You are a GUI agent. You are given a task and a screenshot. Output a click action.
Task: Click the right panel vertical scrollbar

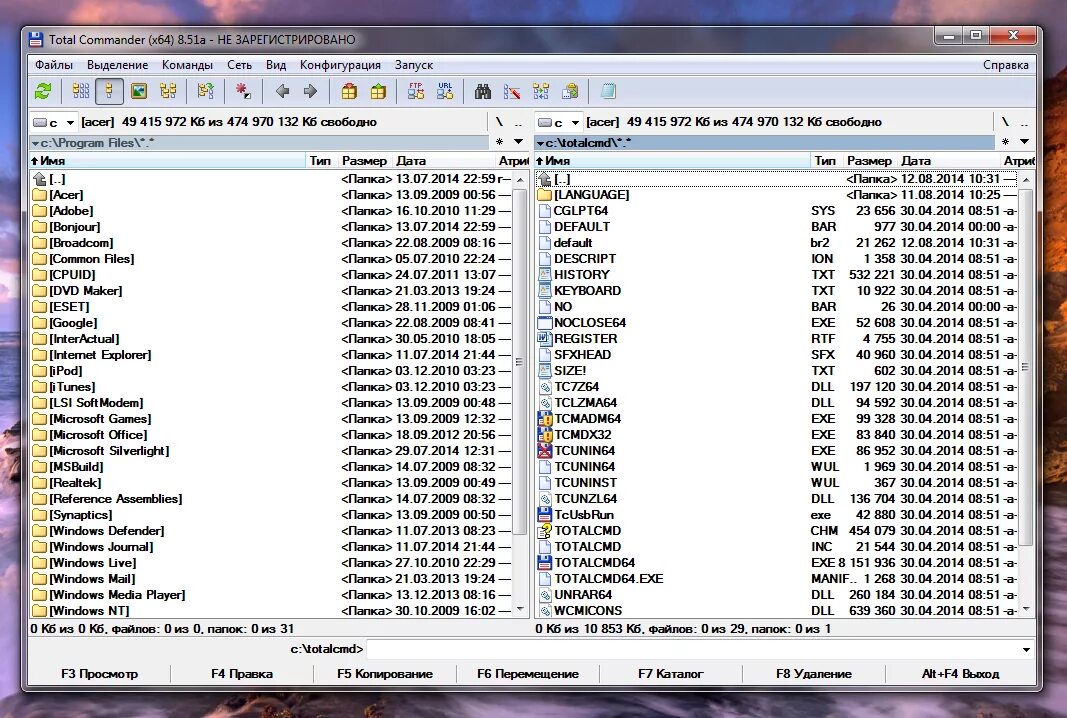1025,395
